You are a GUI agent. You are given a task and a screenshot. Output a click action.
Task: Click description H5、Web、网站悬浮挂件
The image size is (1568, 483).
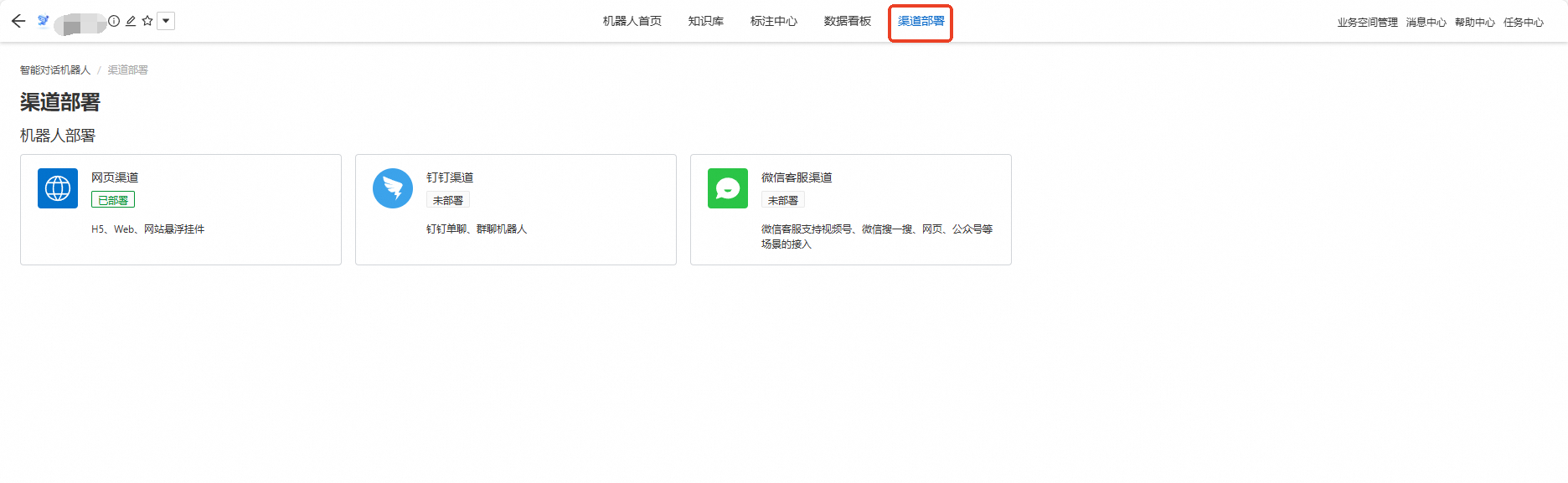[x=148, y=229]
